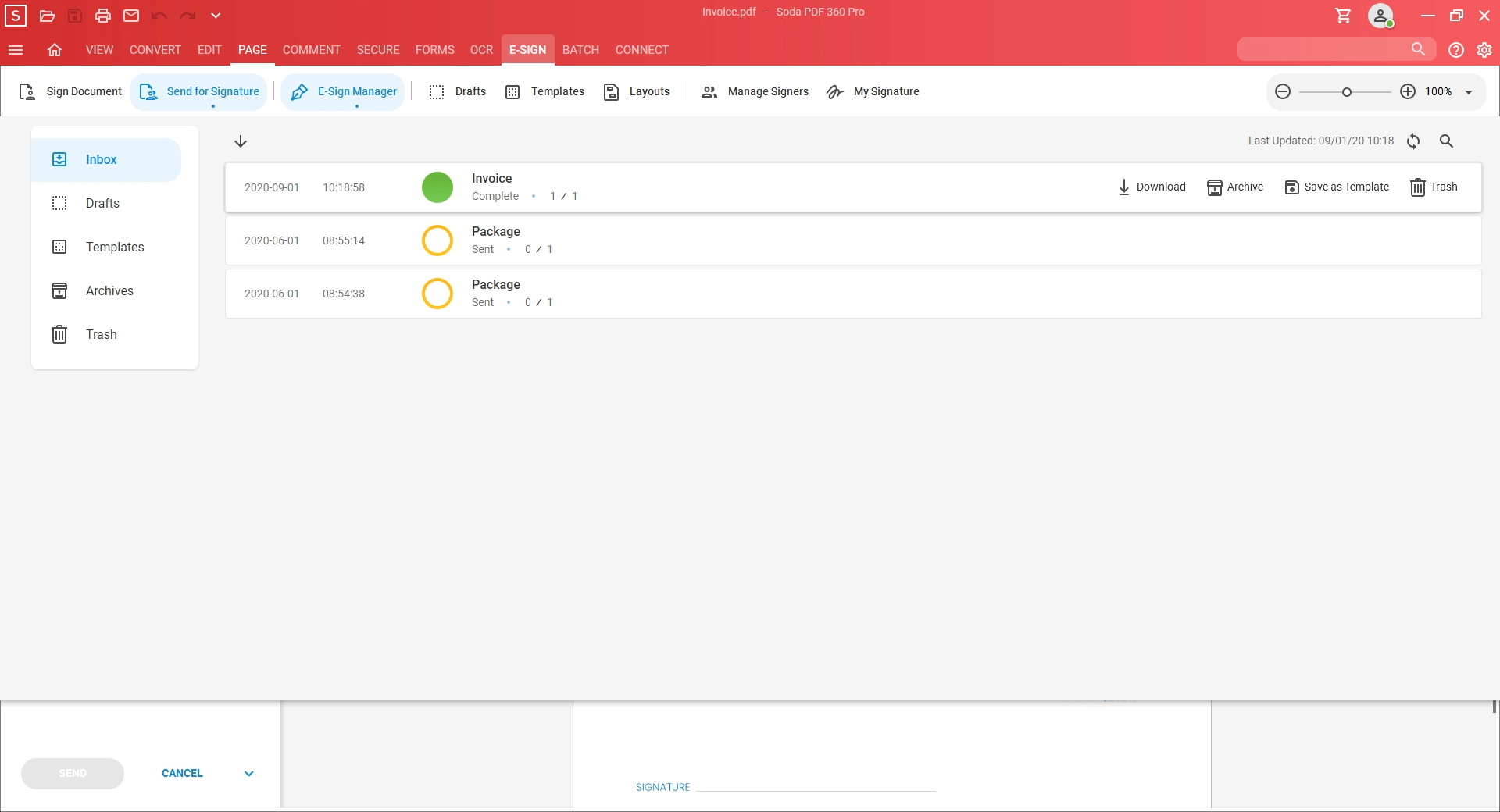Click the email envelope icon
Screen dimensions: 1500x812
click(131, 16)
